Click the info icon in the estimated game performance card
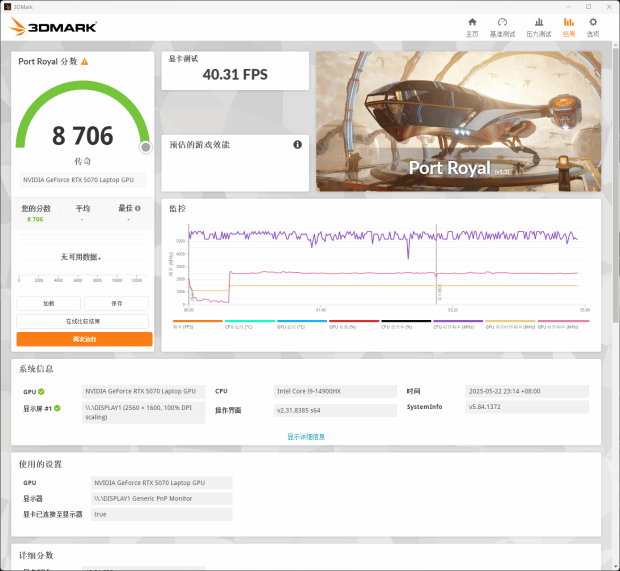Viewport: 620px width, 571px height. pos(297,145)
